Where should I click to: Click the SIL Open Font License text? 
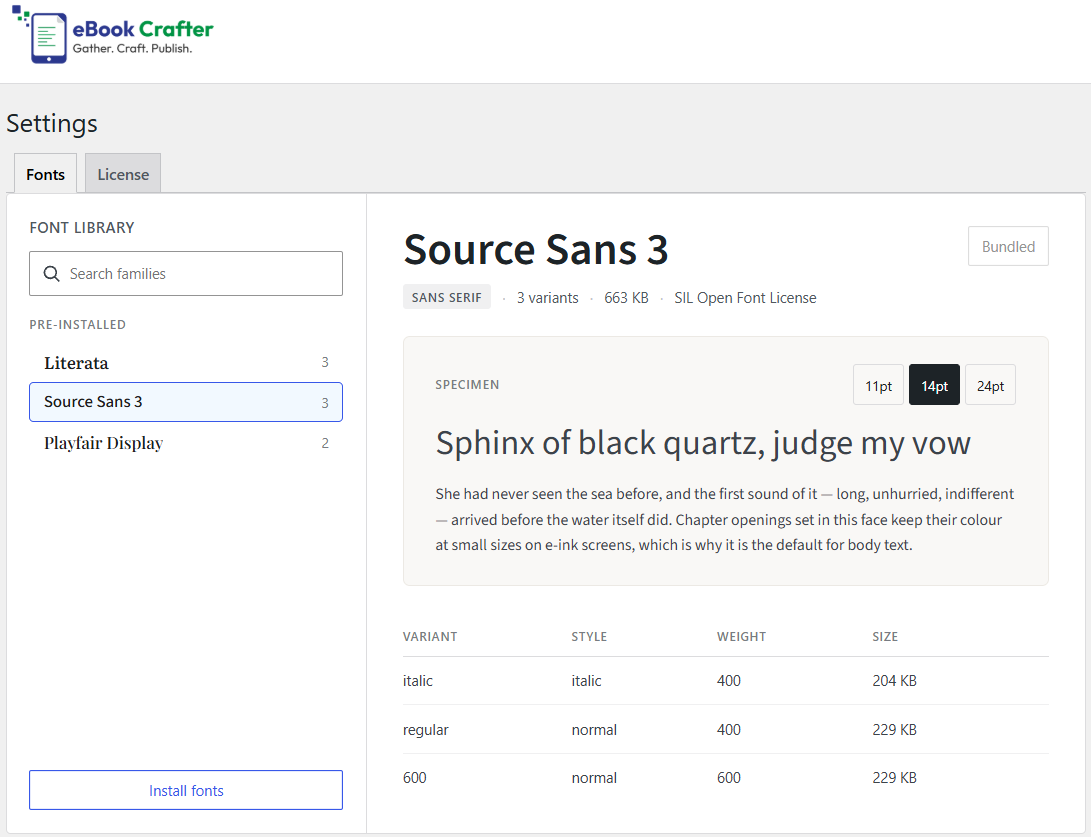click(745, 298)
